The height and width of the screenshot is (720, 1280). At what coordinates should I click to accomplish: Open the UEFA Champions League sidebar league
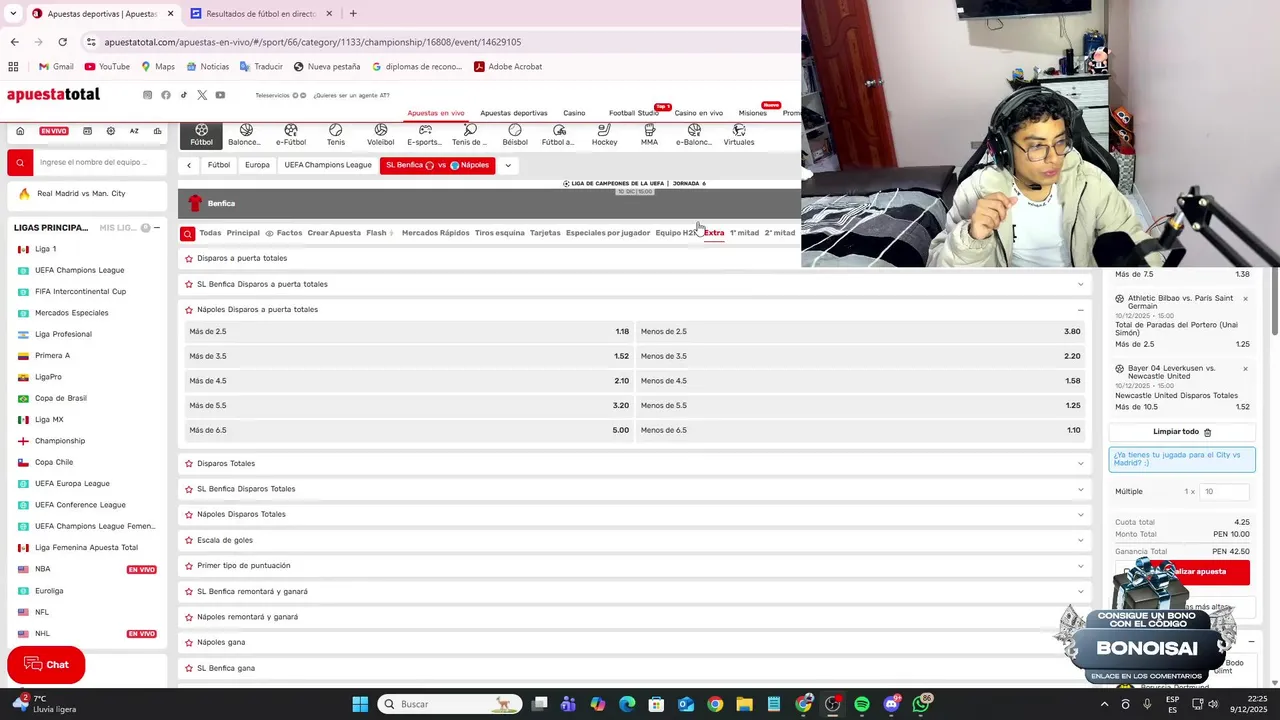click(x=79, y=270)
